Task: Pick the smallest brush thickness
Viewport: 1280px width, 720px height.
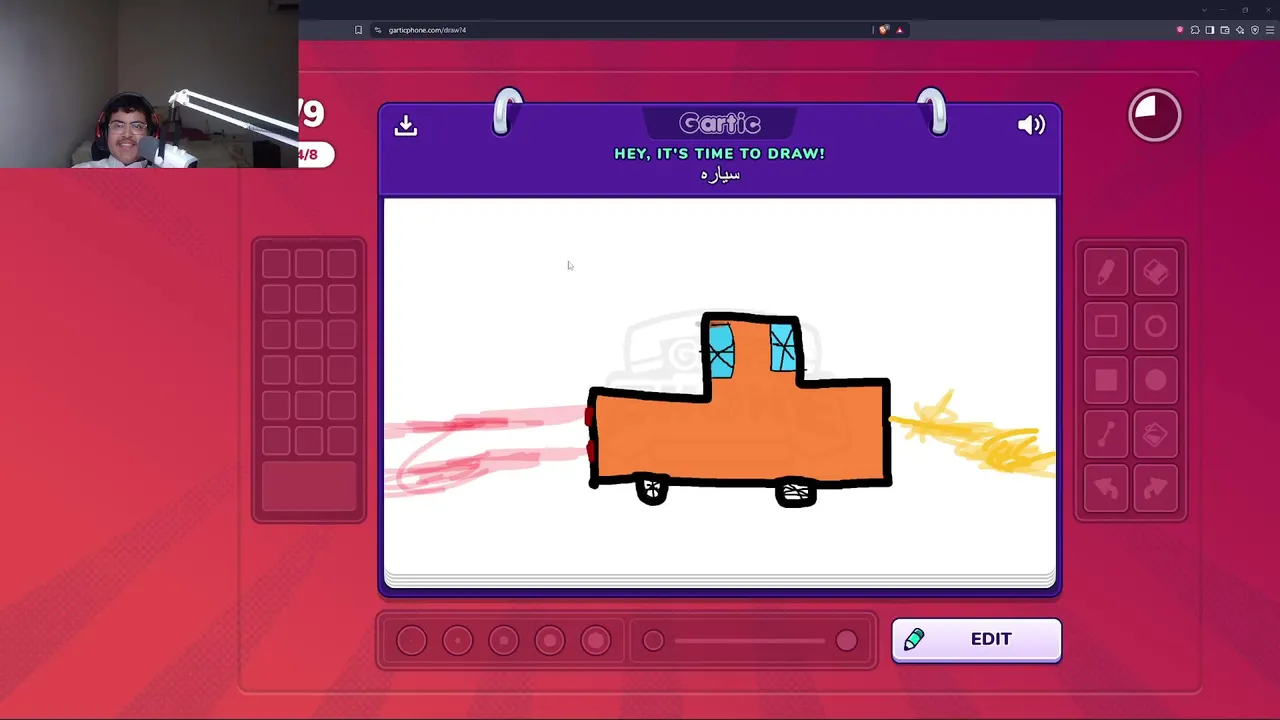Action: pyautogui.click(x=411, y=641)
